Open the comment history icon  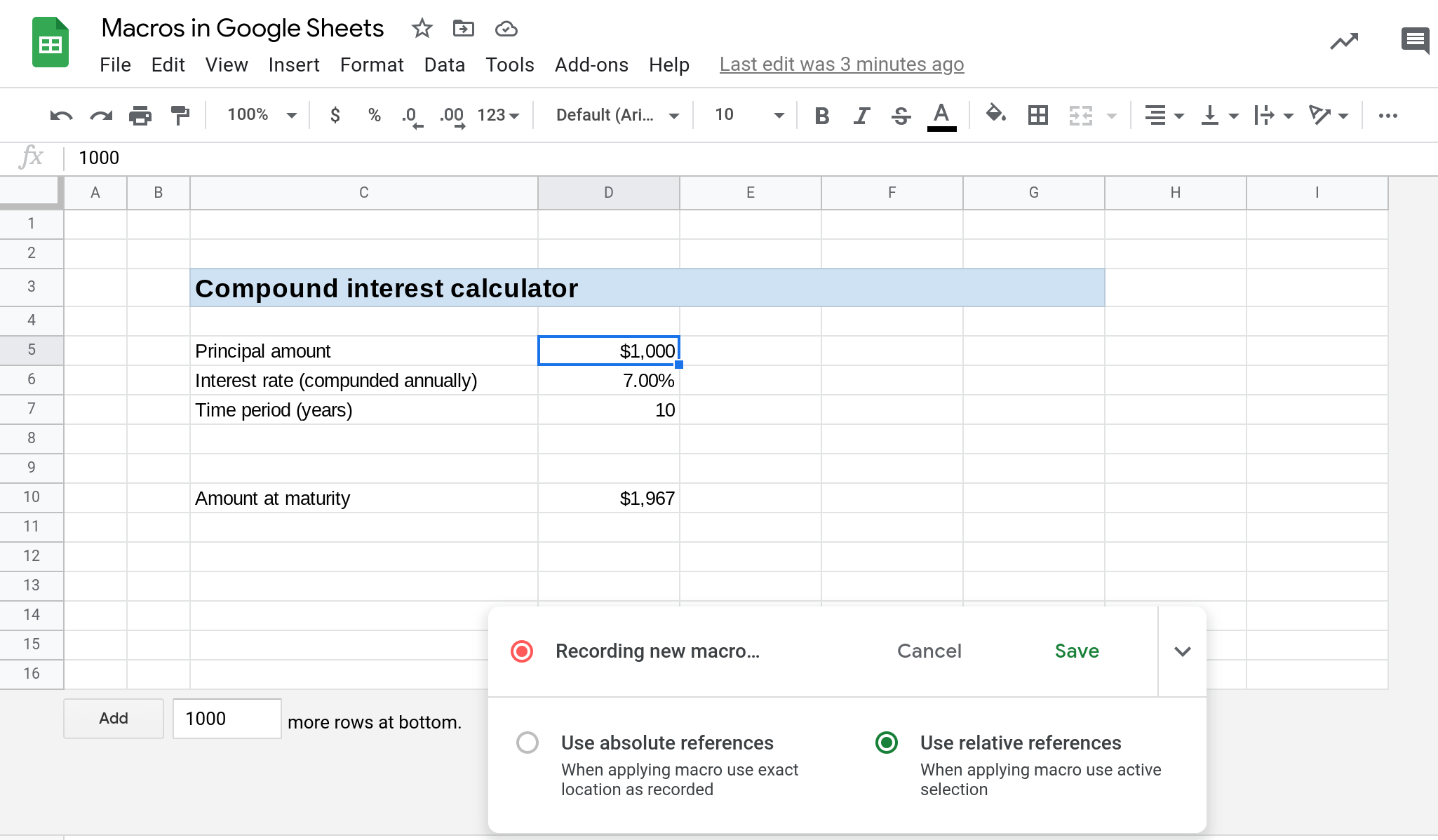(1415, 41)
